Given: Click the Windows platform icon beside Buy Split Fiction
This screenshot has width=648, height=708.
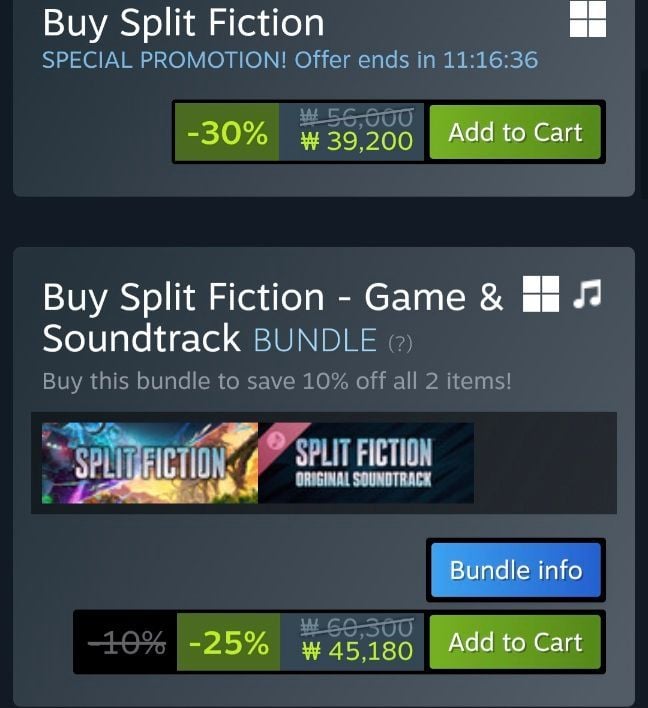Looking at the screenshot, I should [x=587, y=19].
